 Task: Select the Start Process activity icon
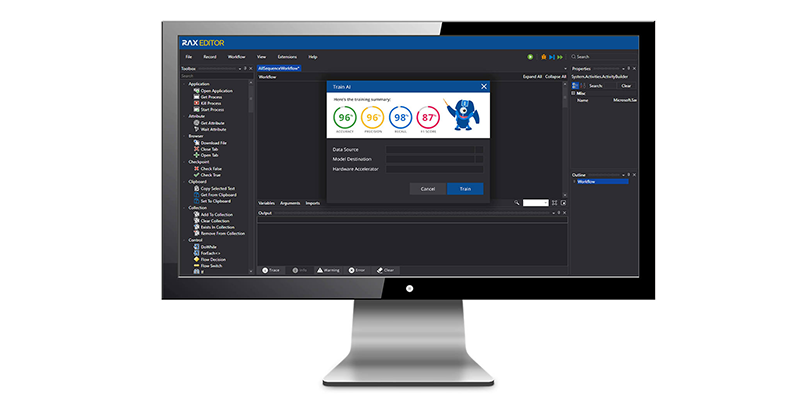[196, 109]
